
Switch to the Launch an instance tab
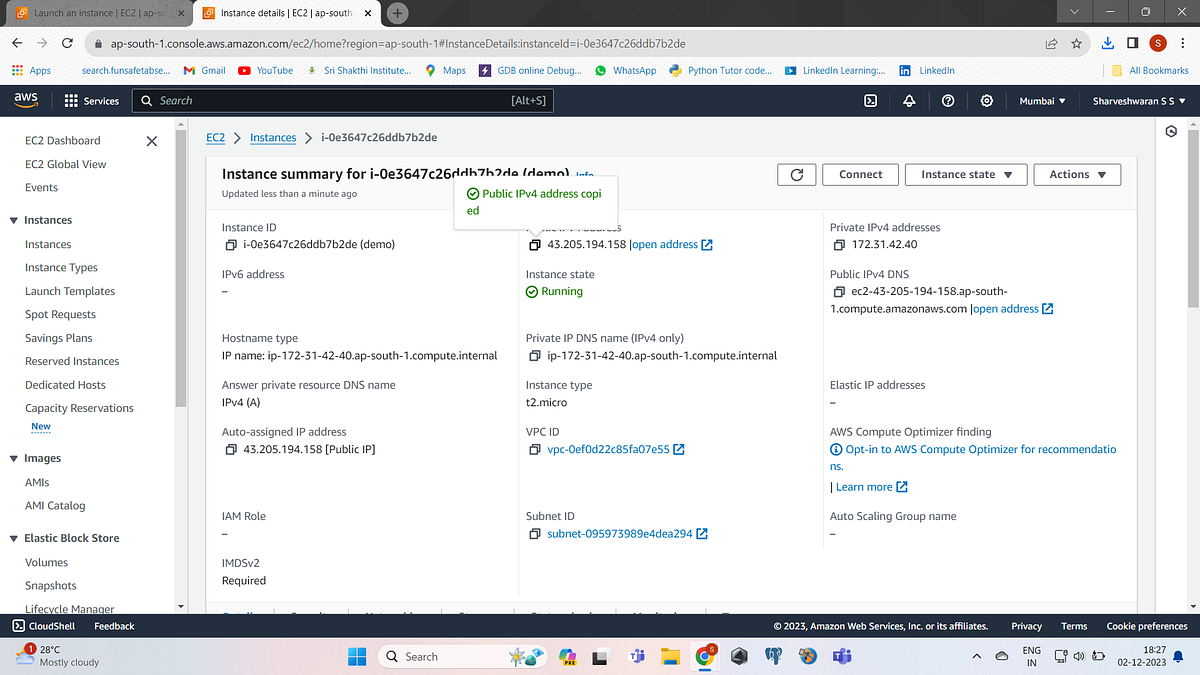pyautogui.click(x=90, y=13)
